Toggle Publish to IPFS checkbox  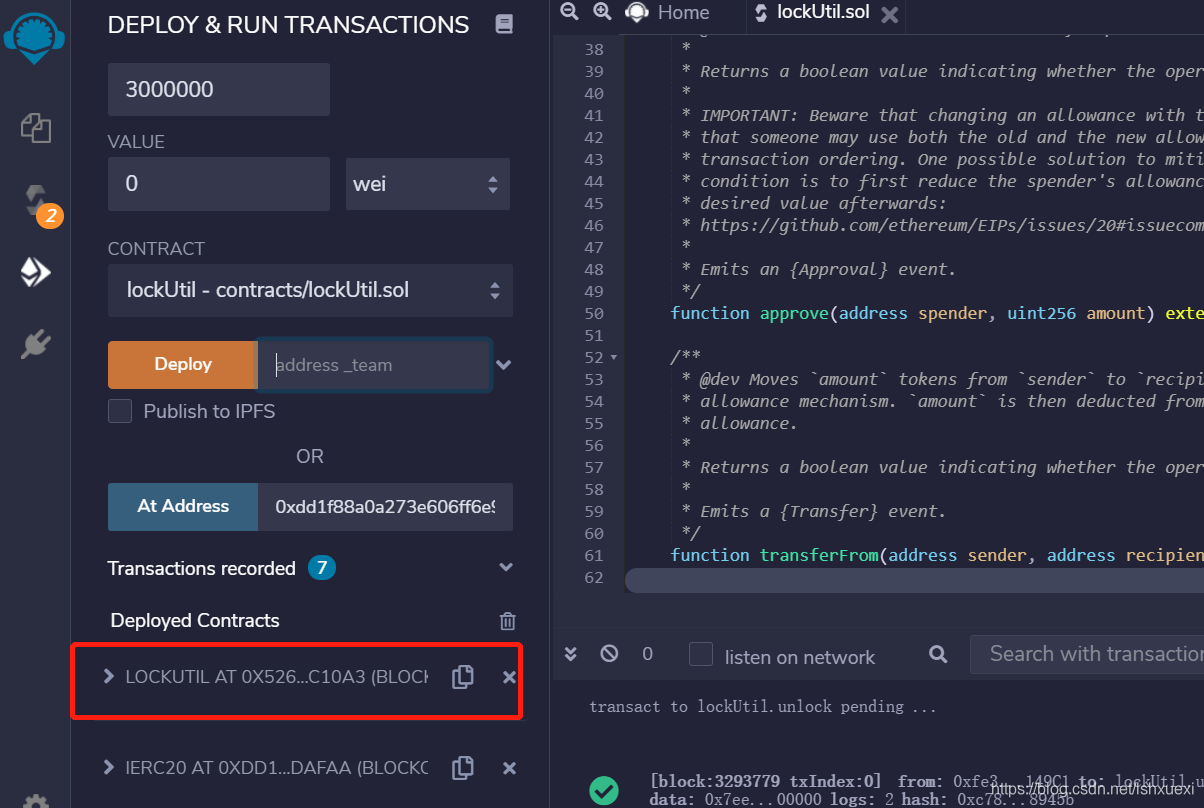pyautogui.click(x=120, y=411)
